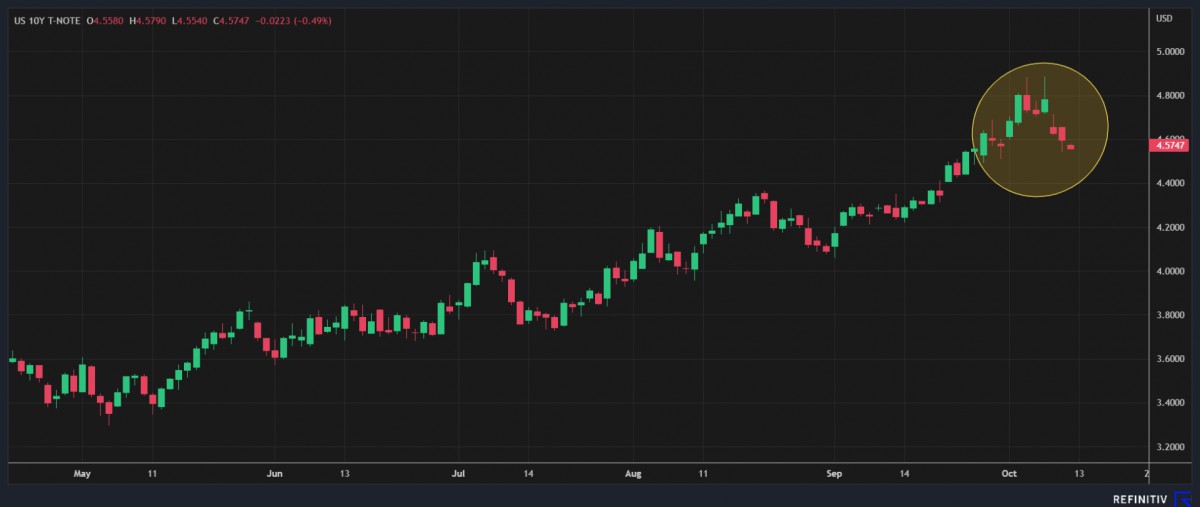Click the Jun label on time axis
The width and height of the screenshot is (1200, 507).
pos(276,472)
